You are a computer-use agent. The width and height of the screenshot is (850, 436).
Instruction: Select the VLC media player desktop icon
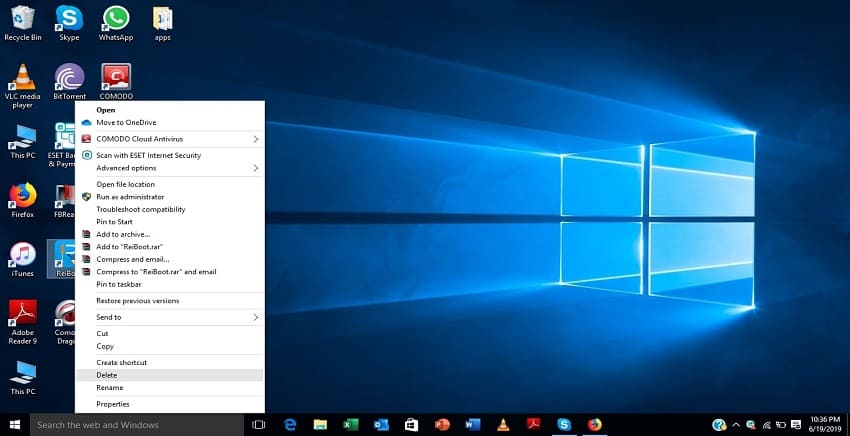click(23, 86)
